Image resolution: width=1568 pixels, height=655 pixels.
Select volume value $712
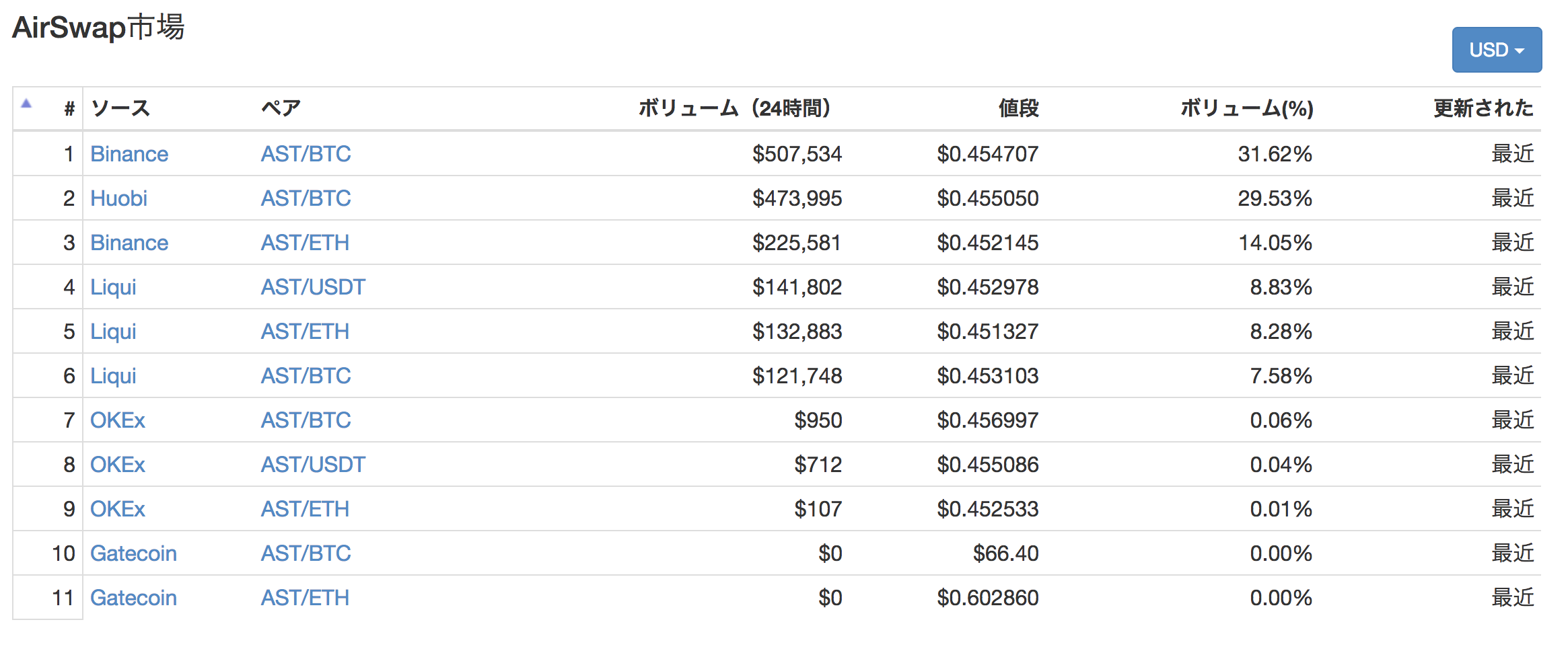point(818,465)
